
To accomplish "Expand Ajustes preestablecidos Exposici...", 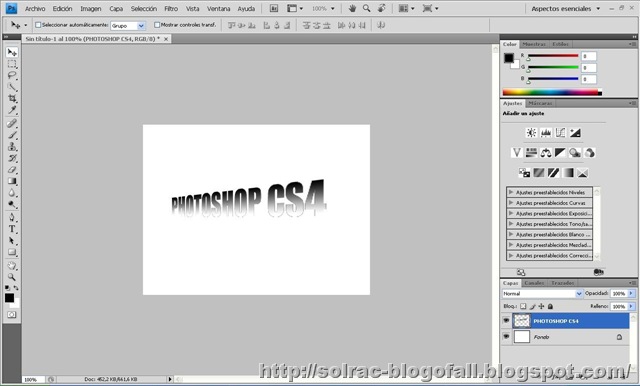I will pyautogui.click(x=511, y=213).
